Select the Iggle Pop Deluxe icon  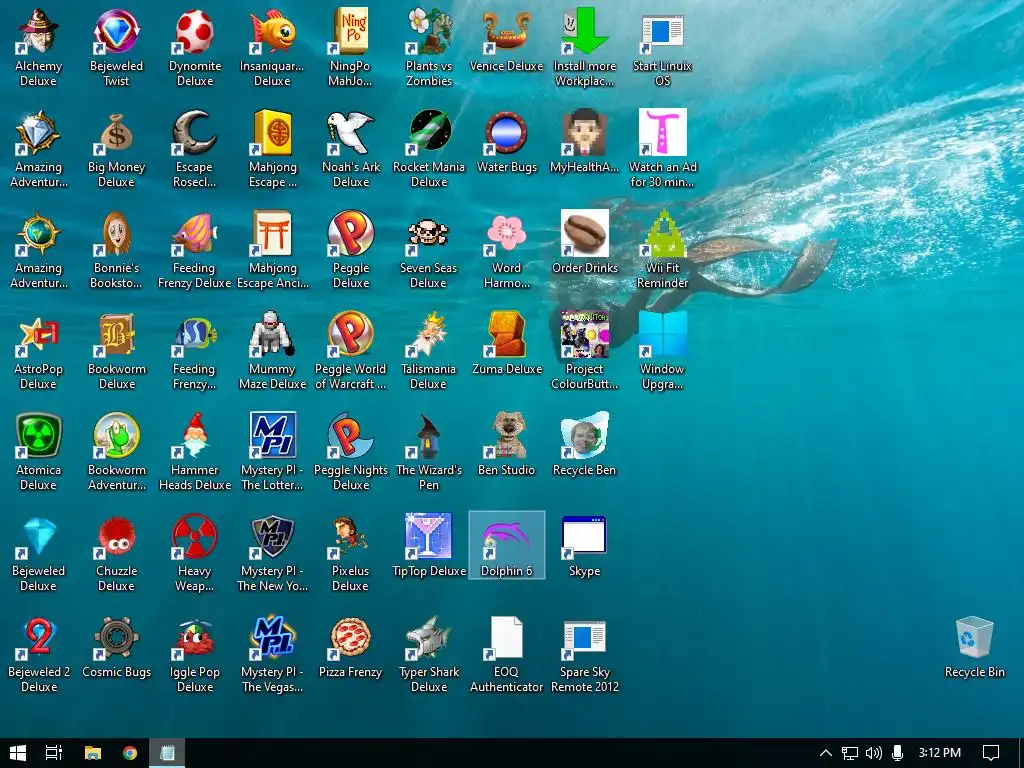pyautogui.click(x=195, y=638)
